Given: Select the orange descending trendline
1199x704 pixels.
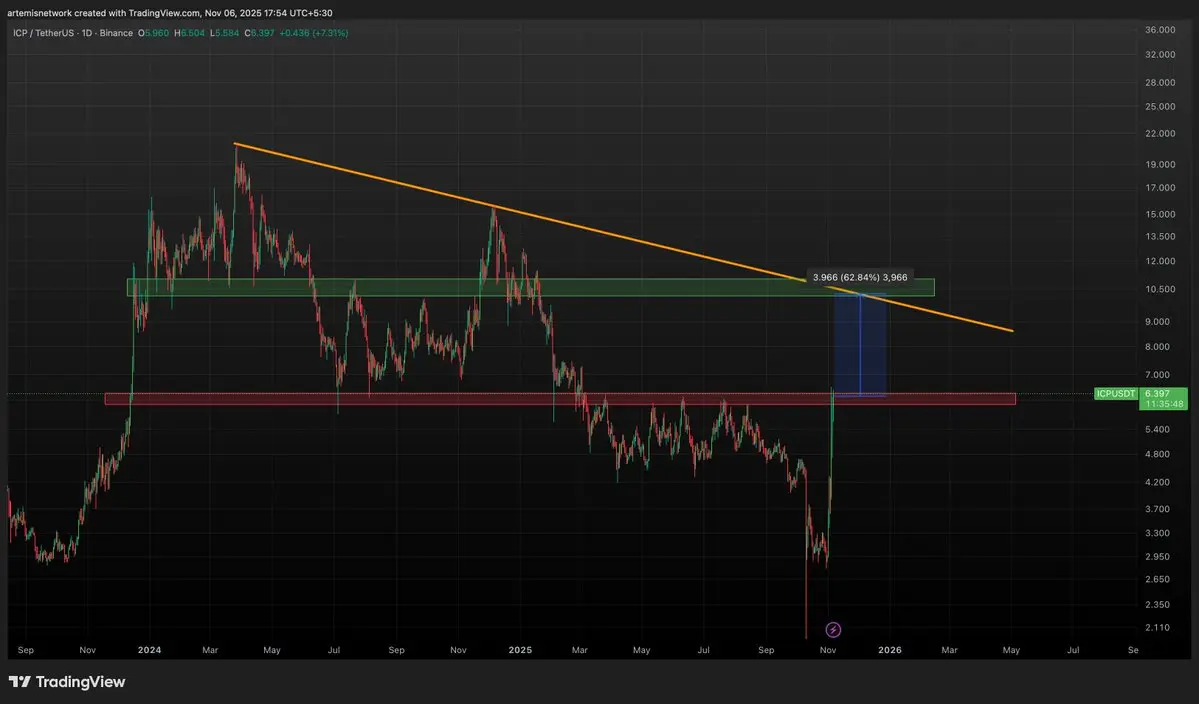Looking at the screenshot, I should coord(623,237).
